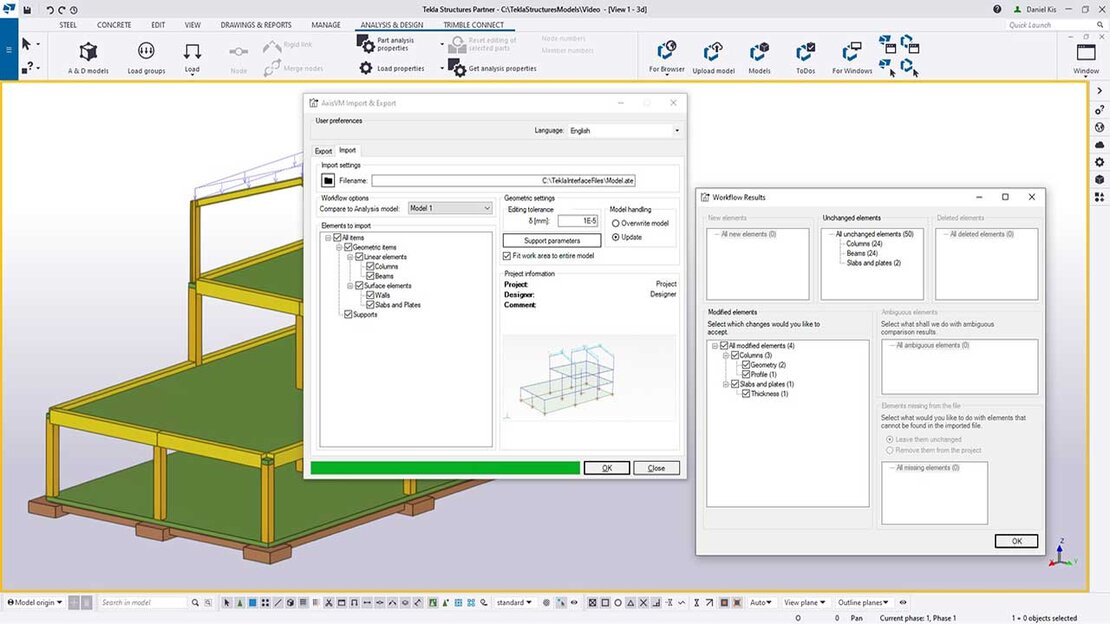The height and width of the screenshot is (624, 1110).
Task: Open the DRAWINGS & REPORTS ribbon tab
Action: [x=256, y=25]
